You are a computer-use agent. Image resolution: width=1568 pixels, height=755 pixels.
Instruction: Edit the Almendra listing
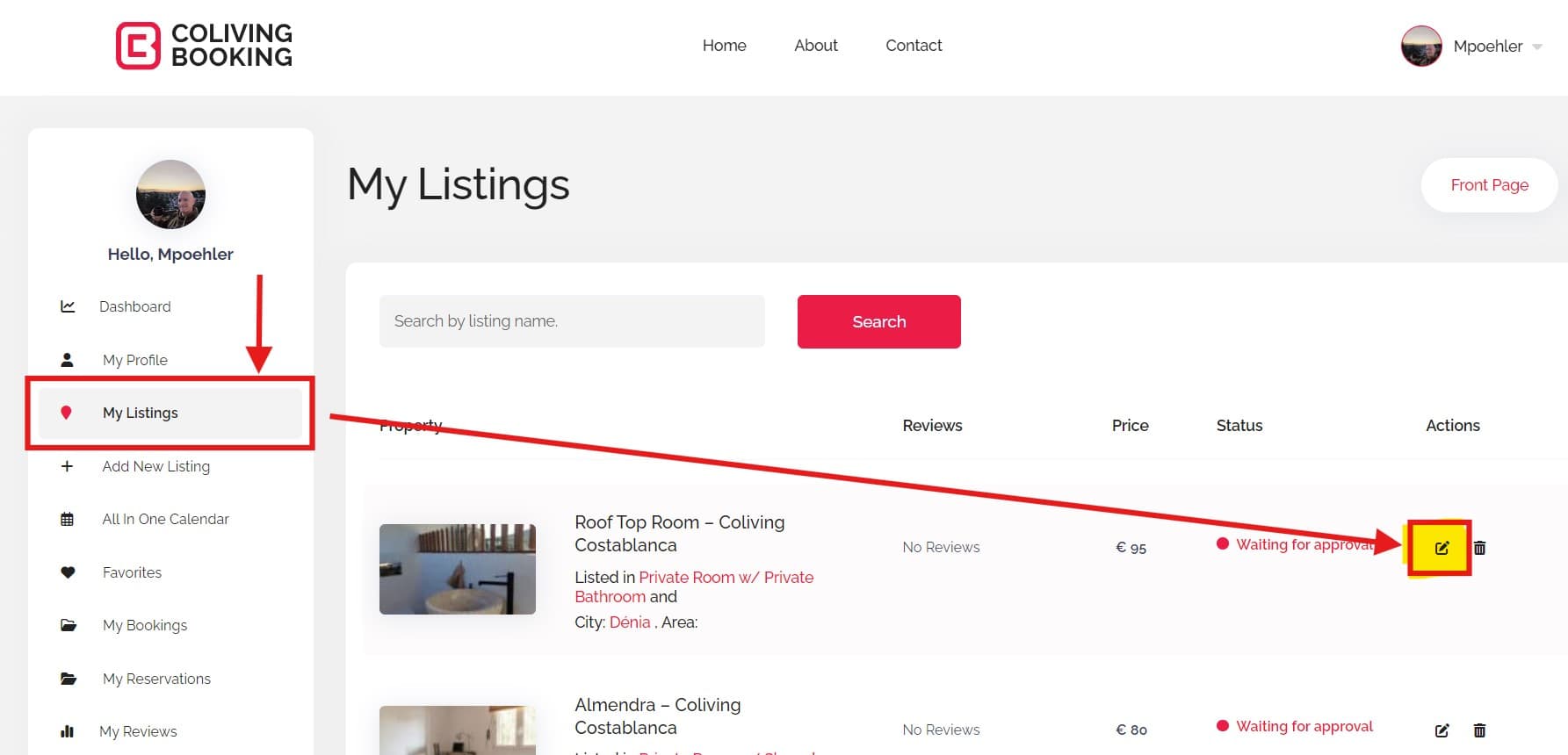click(1441, 730)
